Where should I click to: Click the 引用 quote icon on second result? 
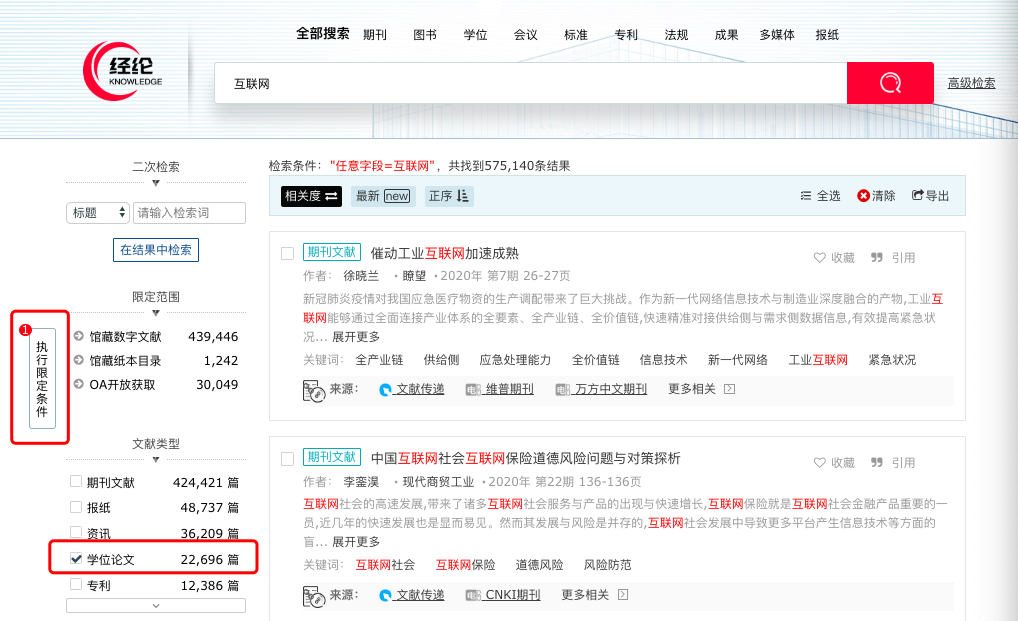tap(877, 463)
